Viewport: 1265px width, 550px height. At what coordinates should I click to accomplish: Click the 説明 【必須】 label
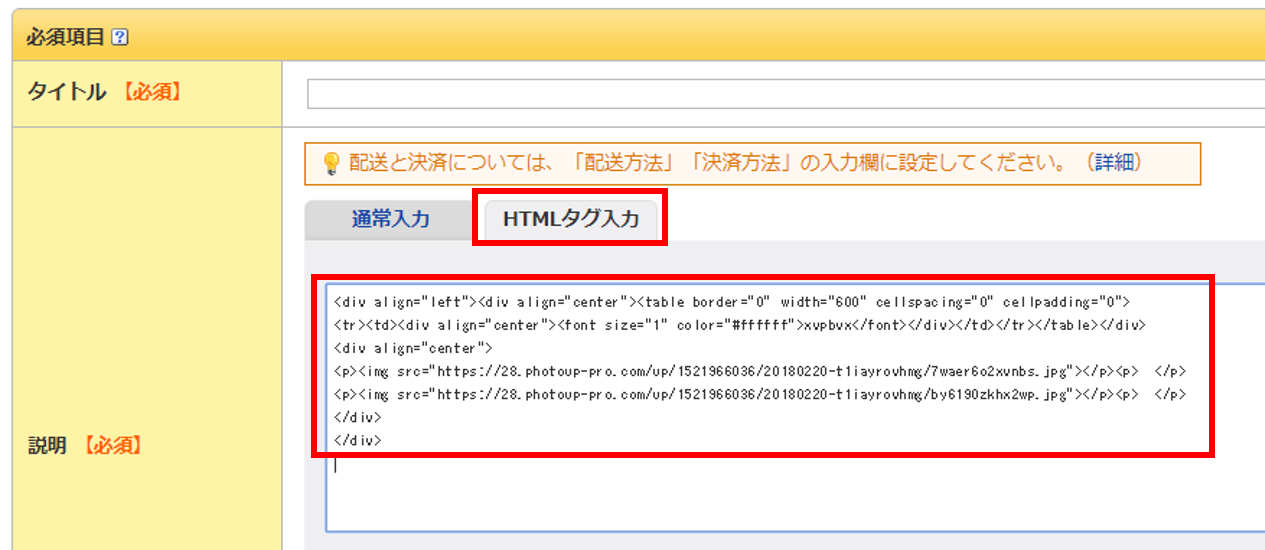(x=85, y=445)
